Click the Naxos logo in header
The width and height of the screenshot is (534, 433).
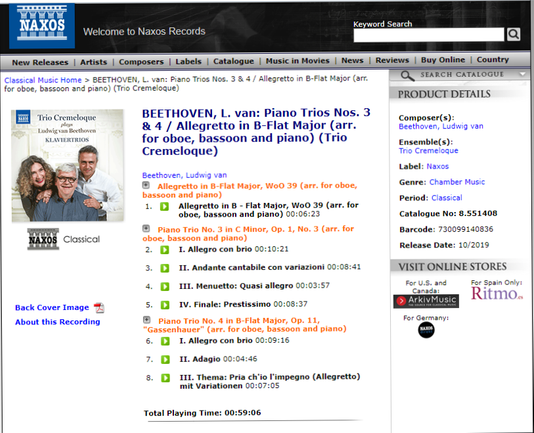[x=42, y=26]
